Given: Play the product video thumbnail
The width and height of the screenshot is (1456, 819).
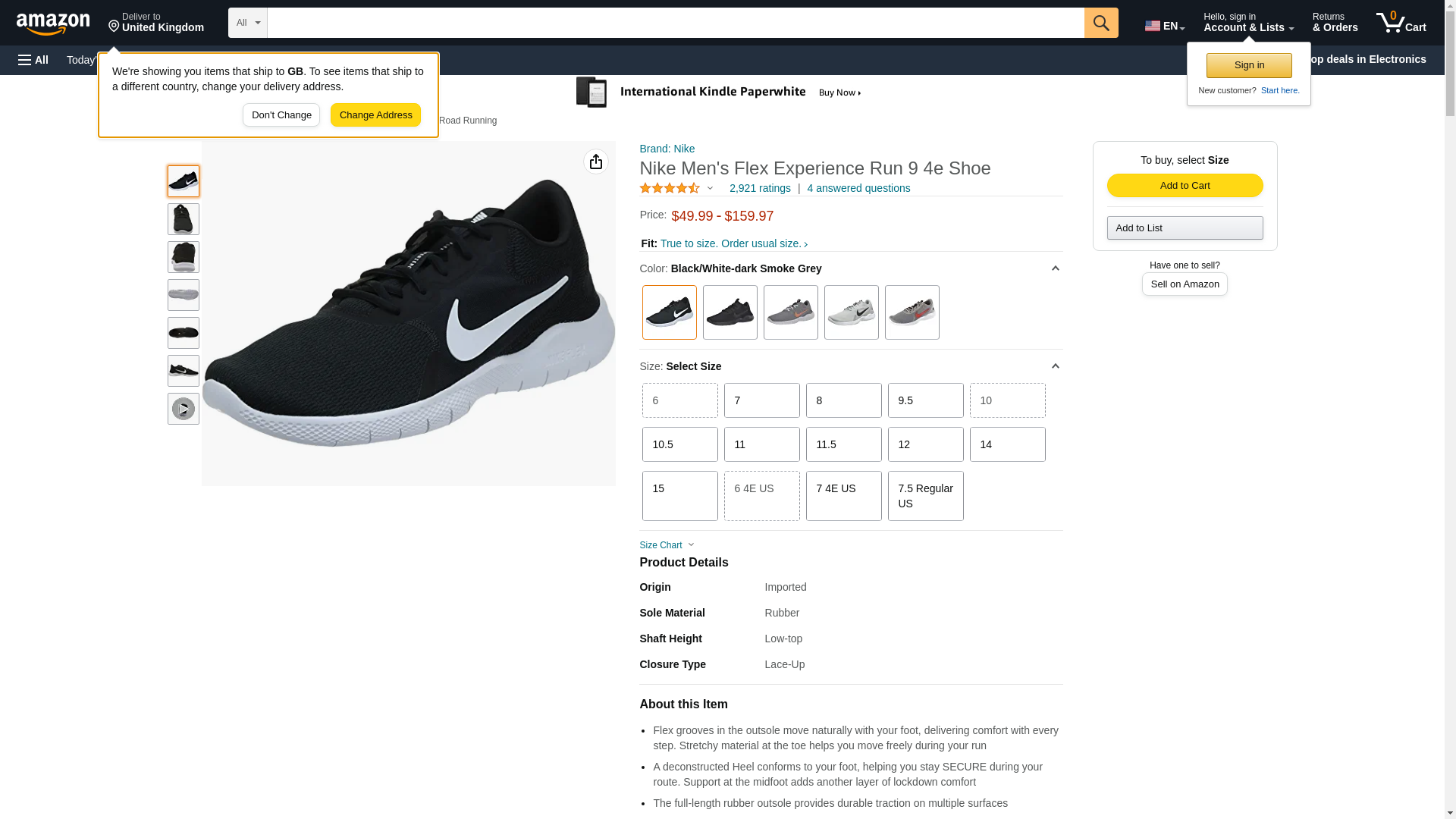Looking at the screenshot, I should tap(183, 409).
